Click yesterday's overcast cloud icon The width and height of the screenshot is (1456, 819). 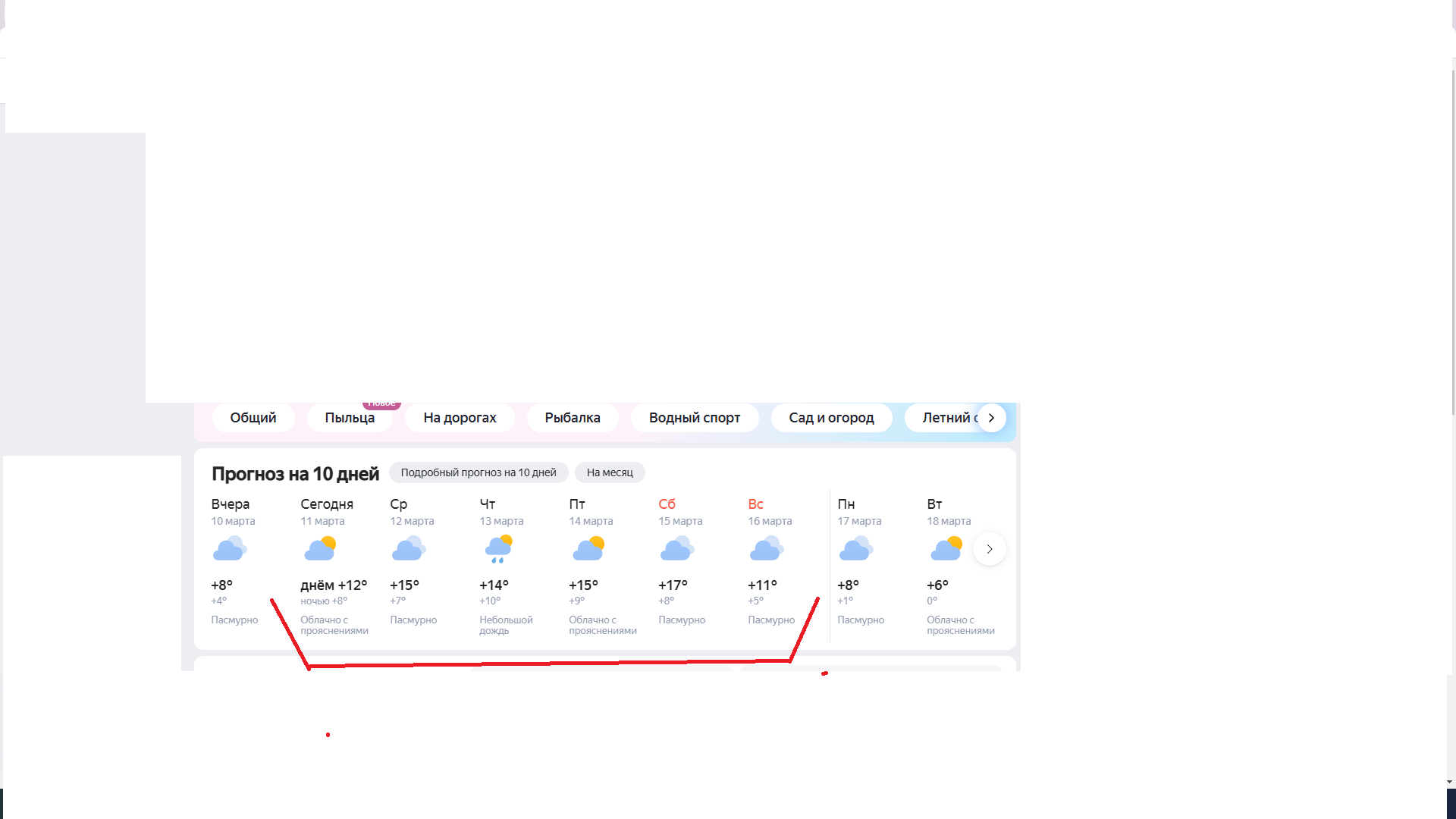click(230, 548)
